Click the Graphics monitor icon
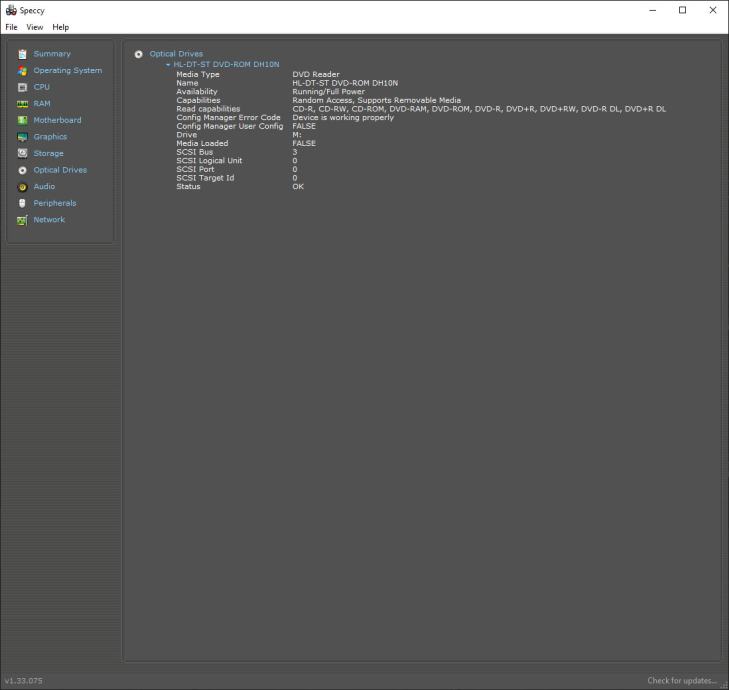Screen dimensions: 729x690 click(22, 137)
